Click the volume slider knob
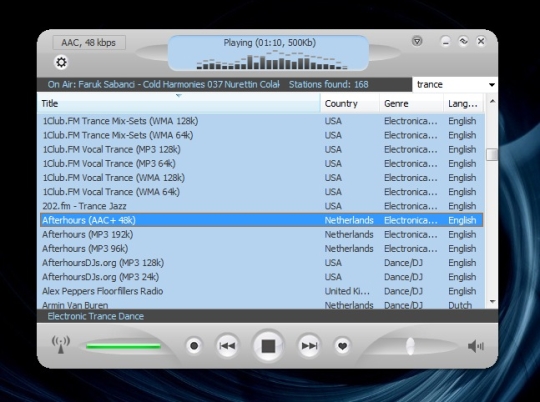Image resolution: width=540 pixels, height=402 pixels. click(x=410, y=346)
